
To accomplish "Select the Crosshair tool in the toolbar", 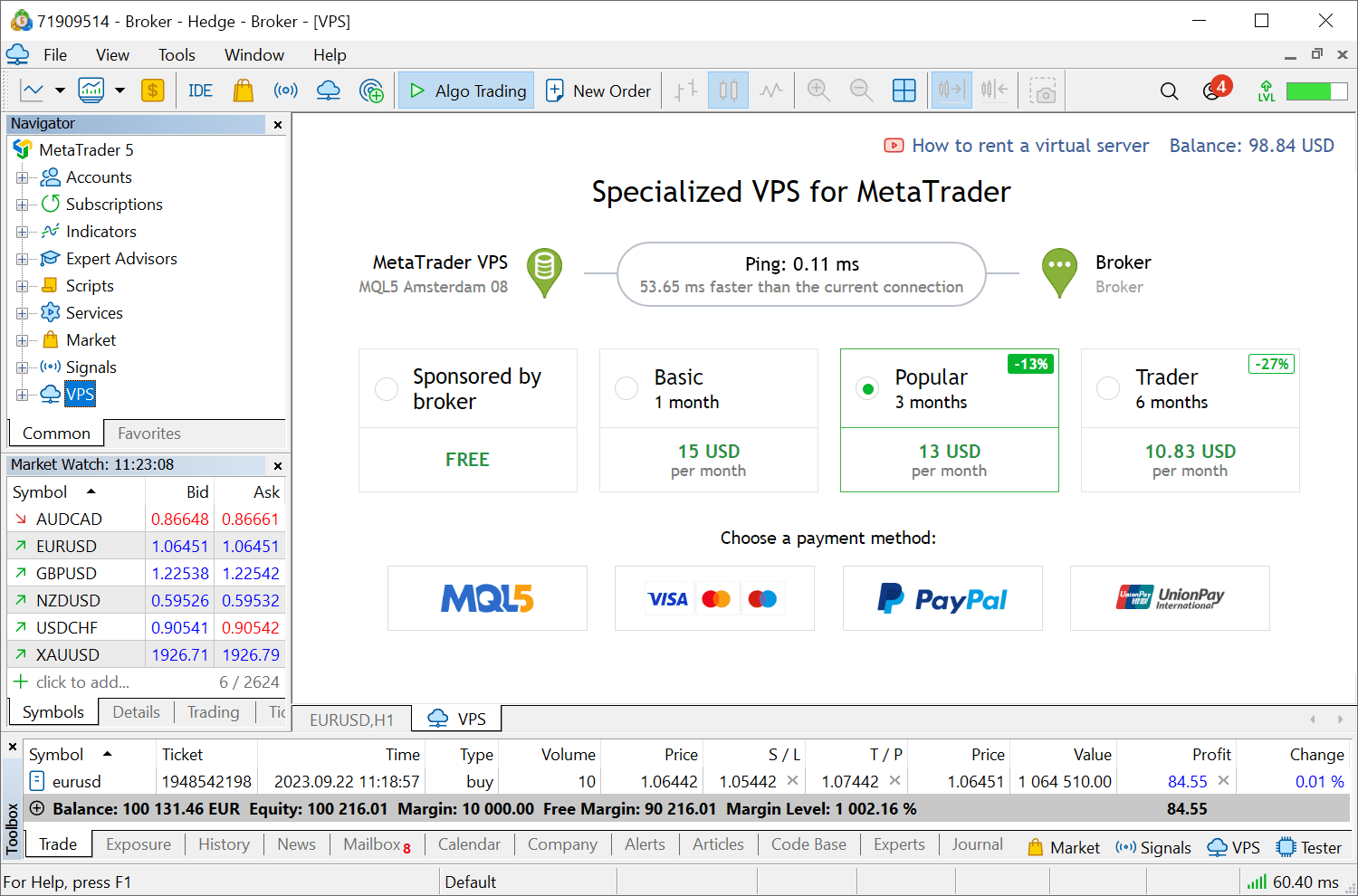I will [684, 90].
